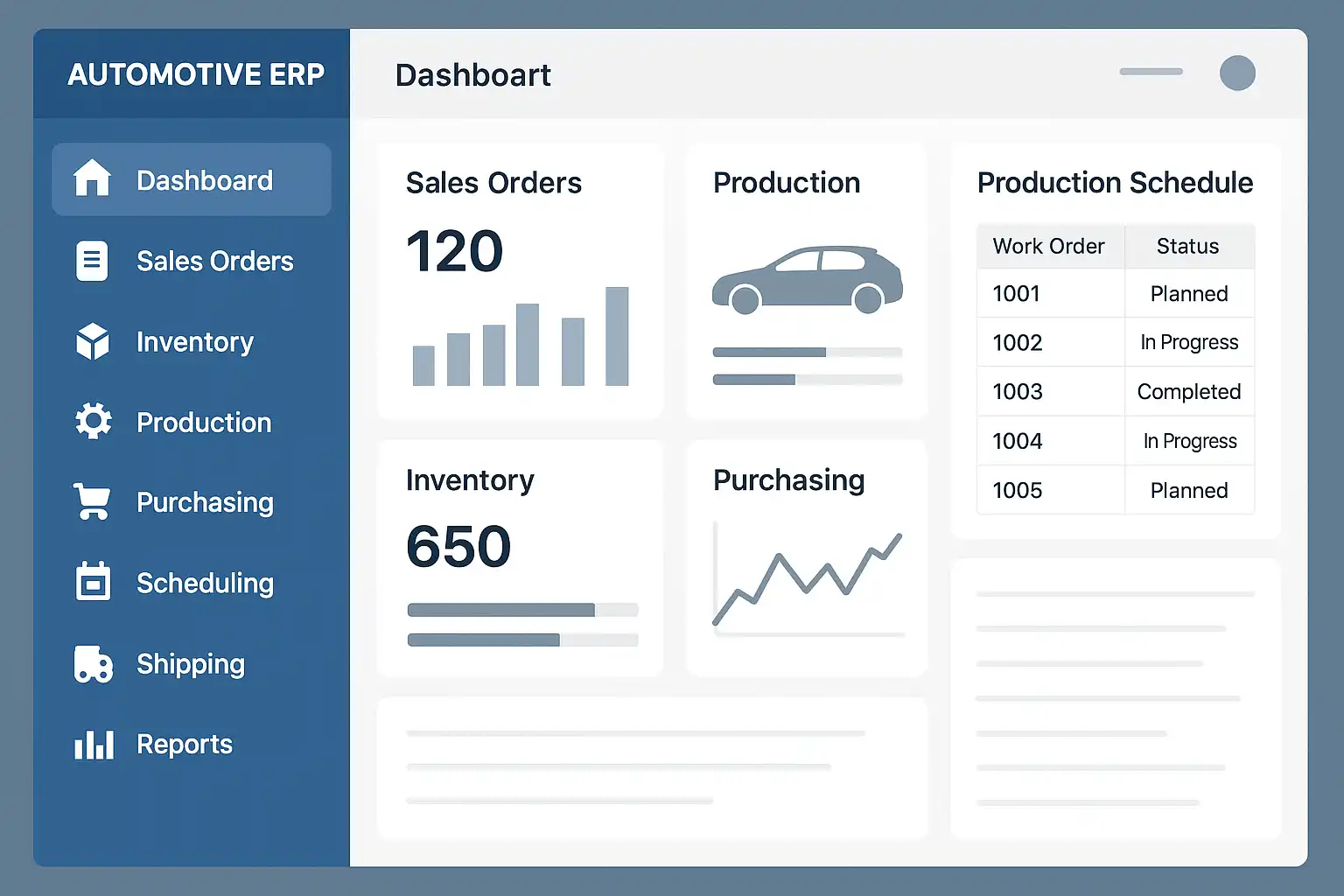Click the top Inventory progress bar
This screenshot has width=1344, height=896.
click(522, 610)
